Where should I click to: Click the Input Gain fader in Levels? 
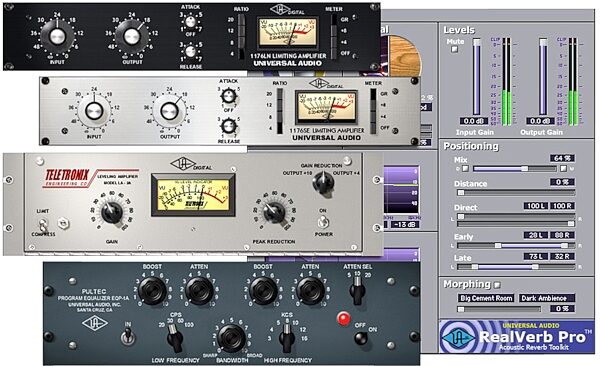(476, 77)
